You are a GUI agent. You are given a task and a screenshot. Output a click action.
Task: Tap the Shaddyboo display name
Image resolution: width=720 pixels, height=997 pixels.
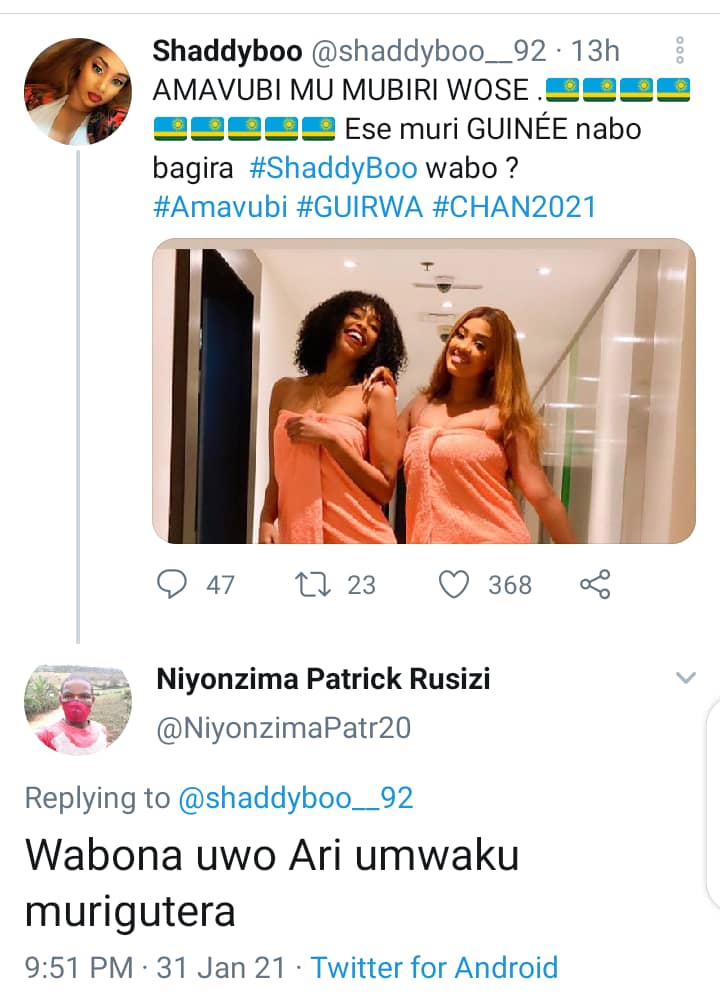click(220, 50)
